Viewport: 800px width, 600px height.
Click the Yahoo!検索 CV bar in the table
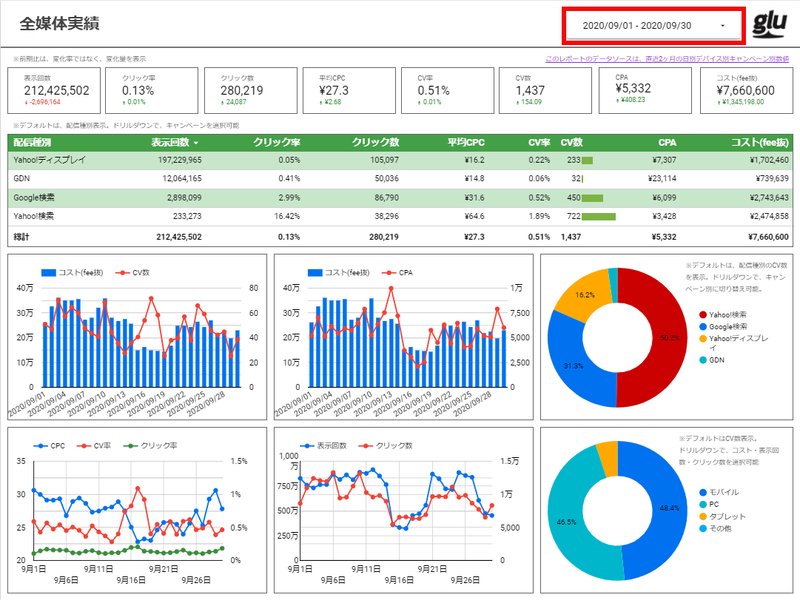point(598,216)
